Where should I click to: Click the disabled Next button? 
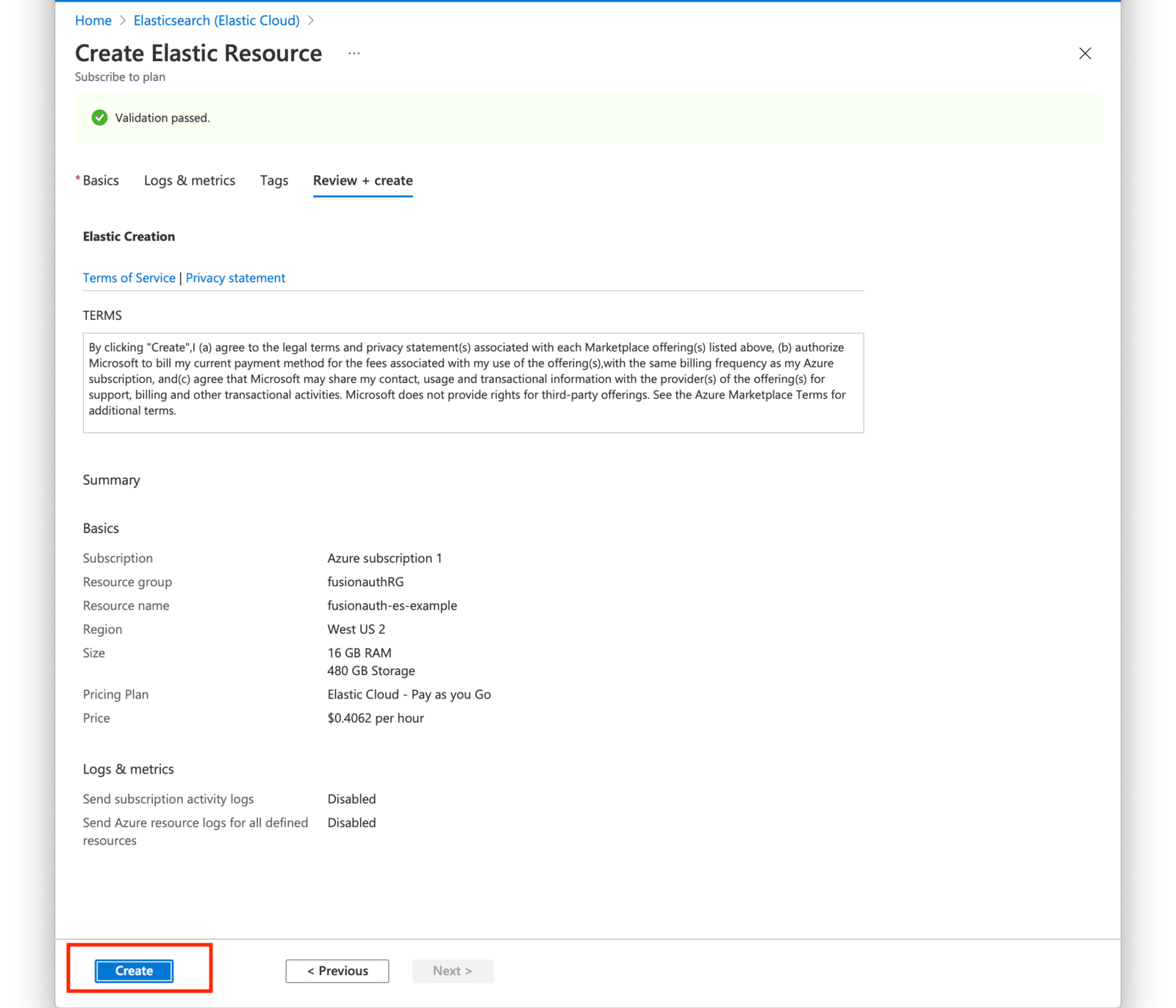[453, 971]
